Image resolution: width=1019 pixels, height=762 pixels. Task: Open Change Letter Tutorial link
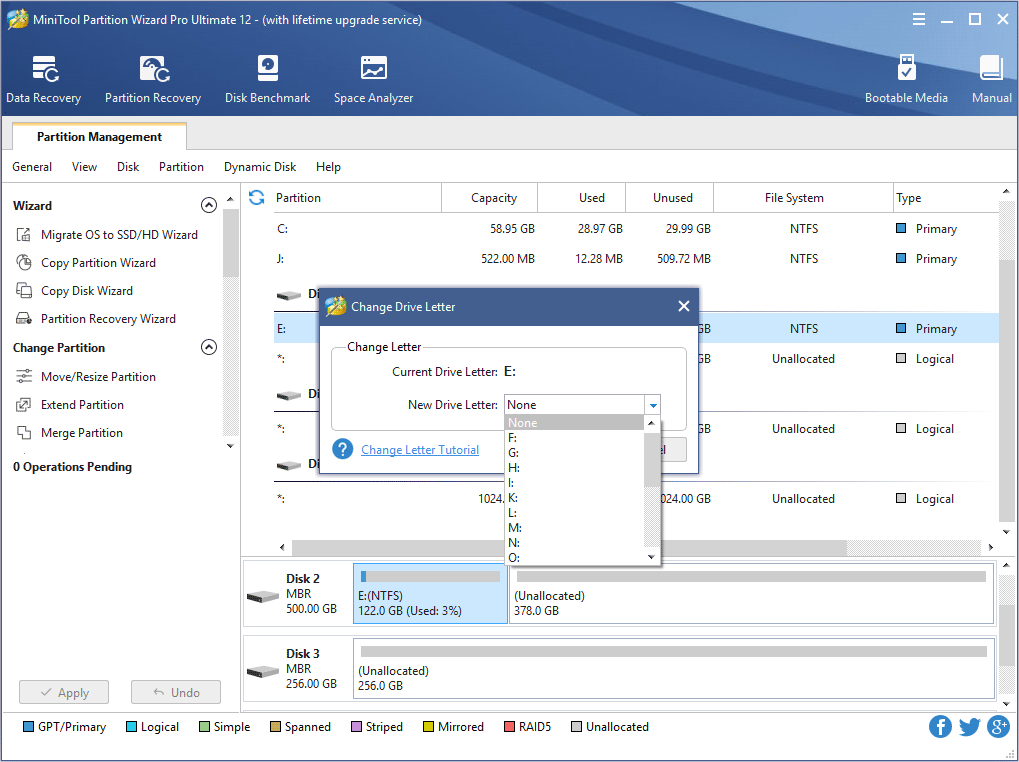pyautogui.click(x=420, y=450)
